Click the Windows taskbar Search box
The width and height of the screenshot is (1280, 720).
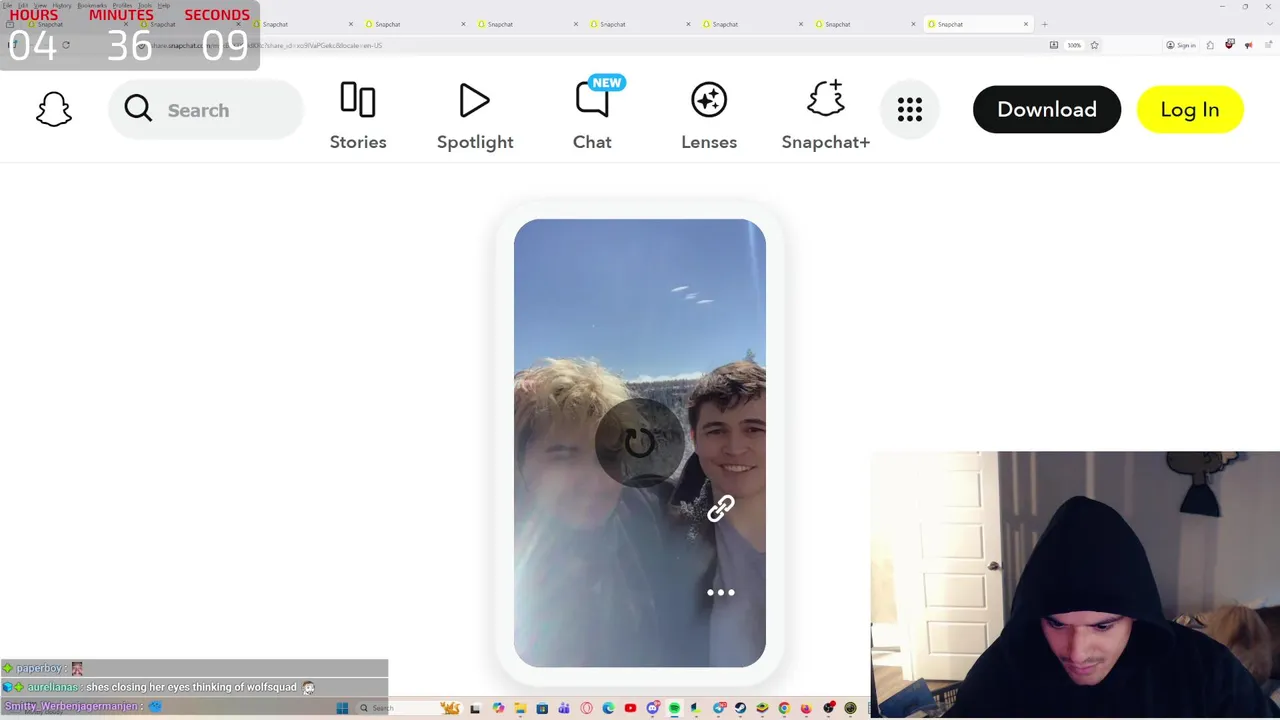tap(408, 708)
